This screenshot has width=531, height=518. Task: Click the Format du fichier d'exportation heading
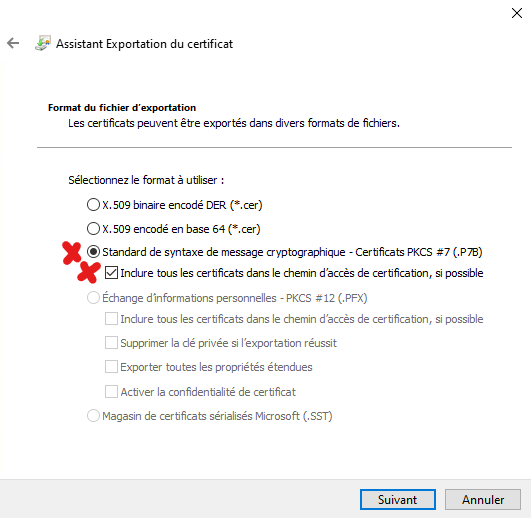pos(122,108)
